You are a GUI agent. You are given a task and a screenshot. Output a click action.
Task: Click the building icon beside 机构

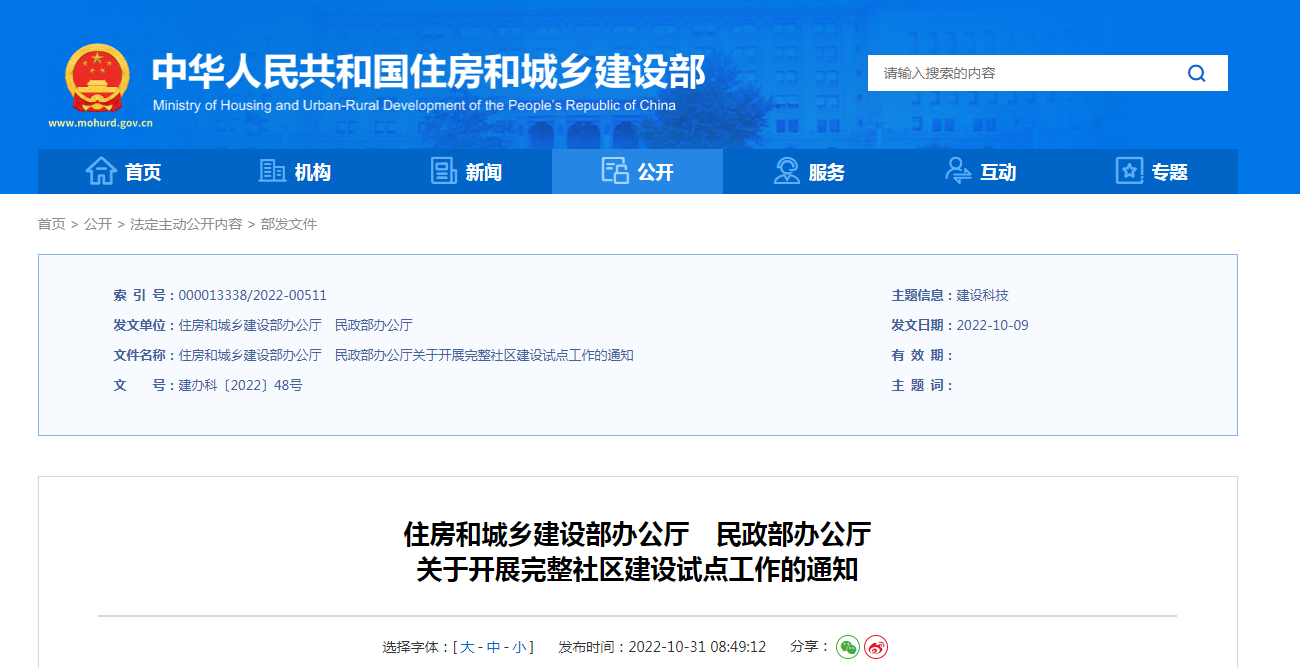[x=272, y=171]
